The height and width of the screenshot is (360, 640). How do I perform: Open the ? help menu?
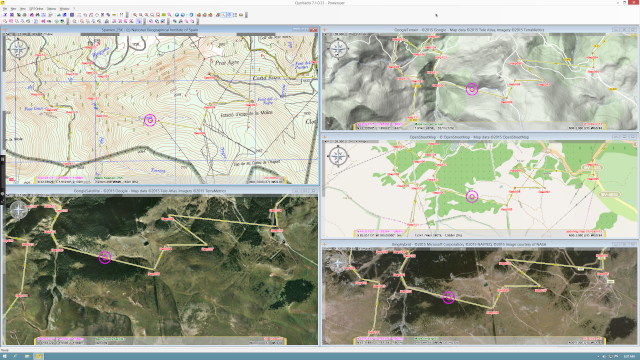click(74, 9)
